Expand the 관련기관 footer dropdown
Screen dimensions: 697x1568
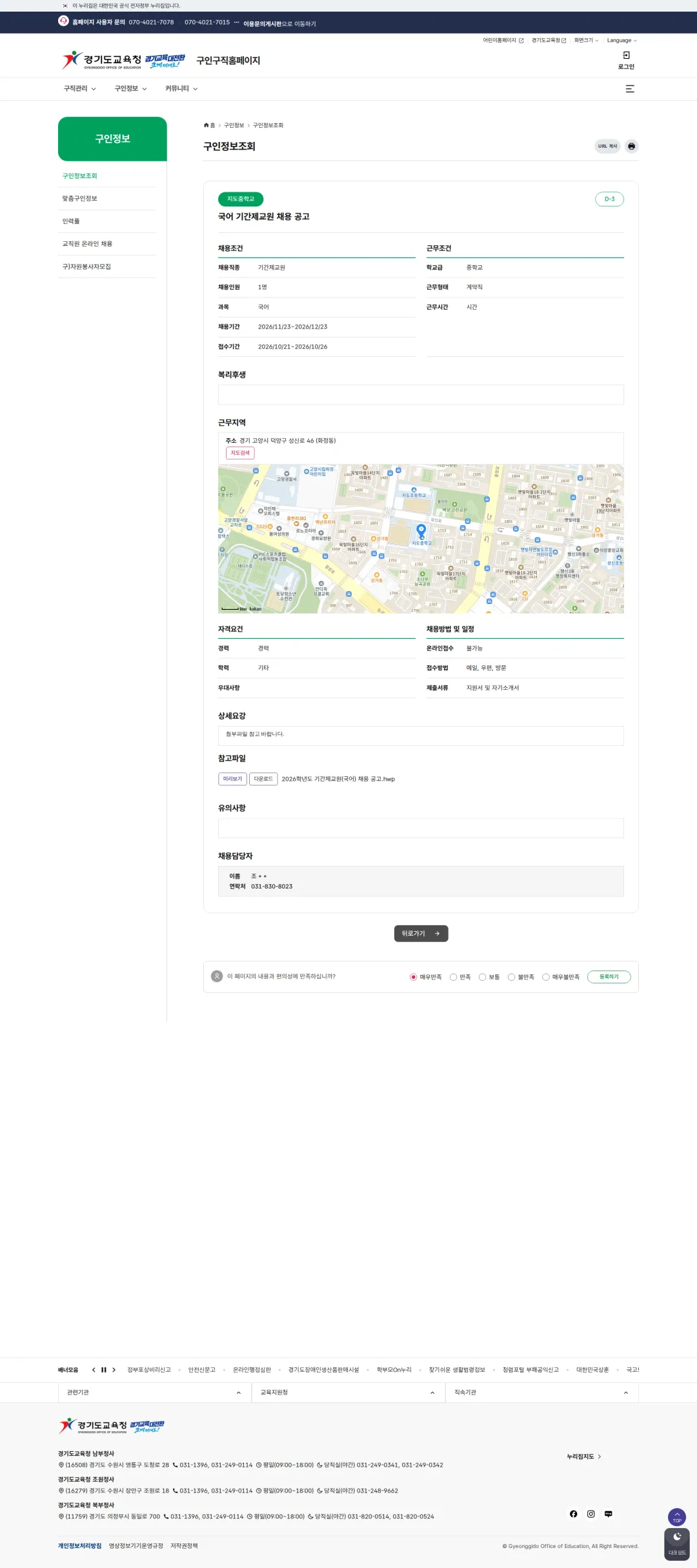(154, 1392)
